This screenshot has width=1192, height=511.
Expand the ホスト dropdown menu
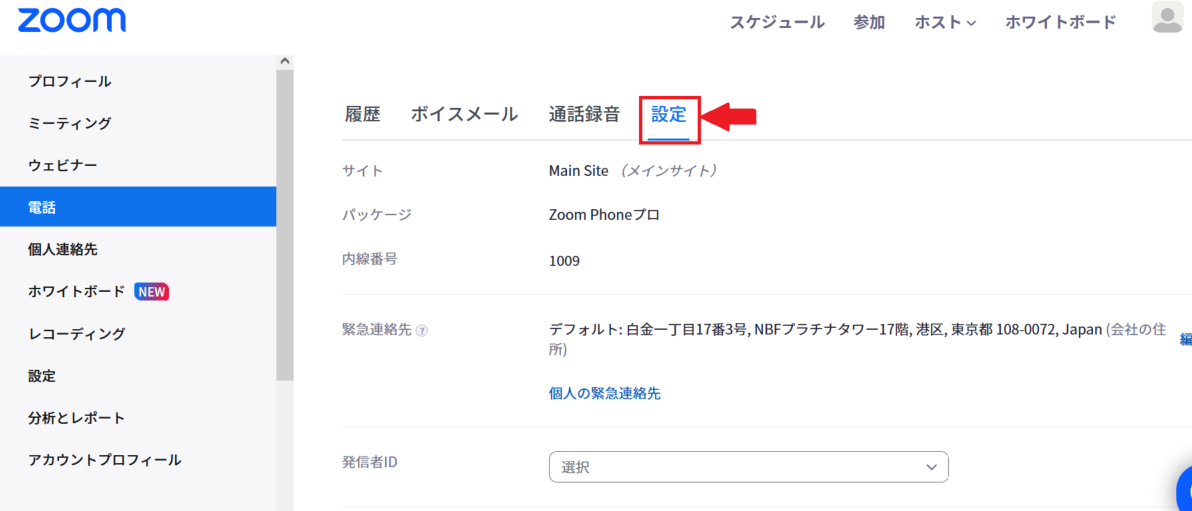click(x=945, y=23)
